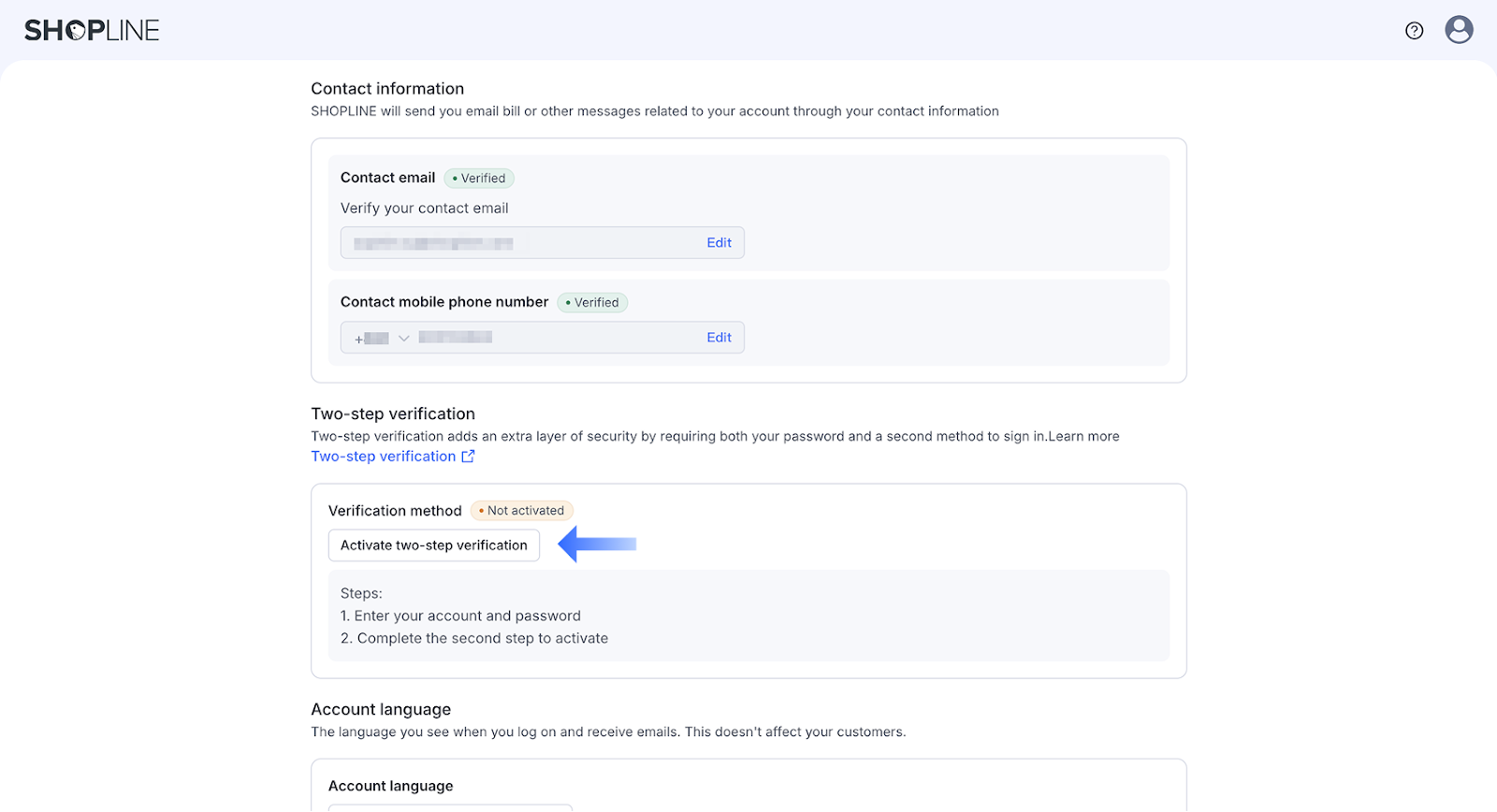Click the Verified badge beside mobile phone number
This screenshot has height=812, width=1497.
(592, 303)
